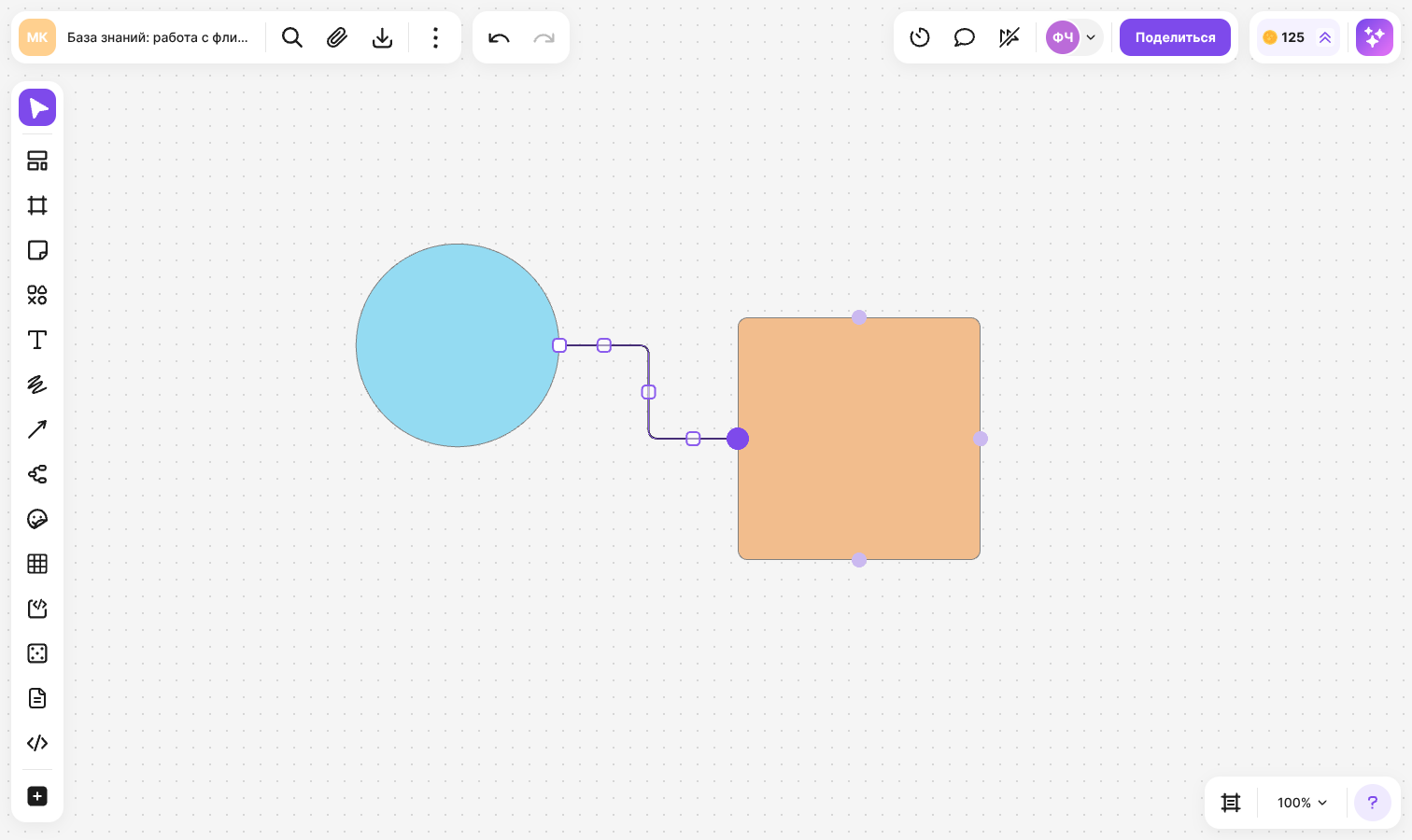This screenshot has width=1412, height=840.
Task: Open the dice tool in sidebar
Action: [x=37, y=653]
